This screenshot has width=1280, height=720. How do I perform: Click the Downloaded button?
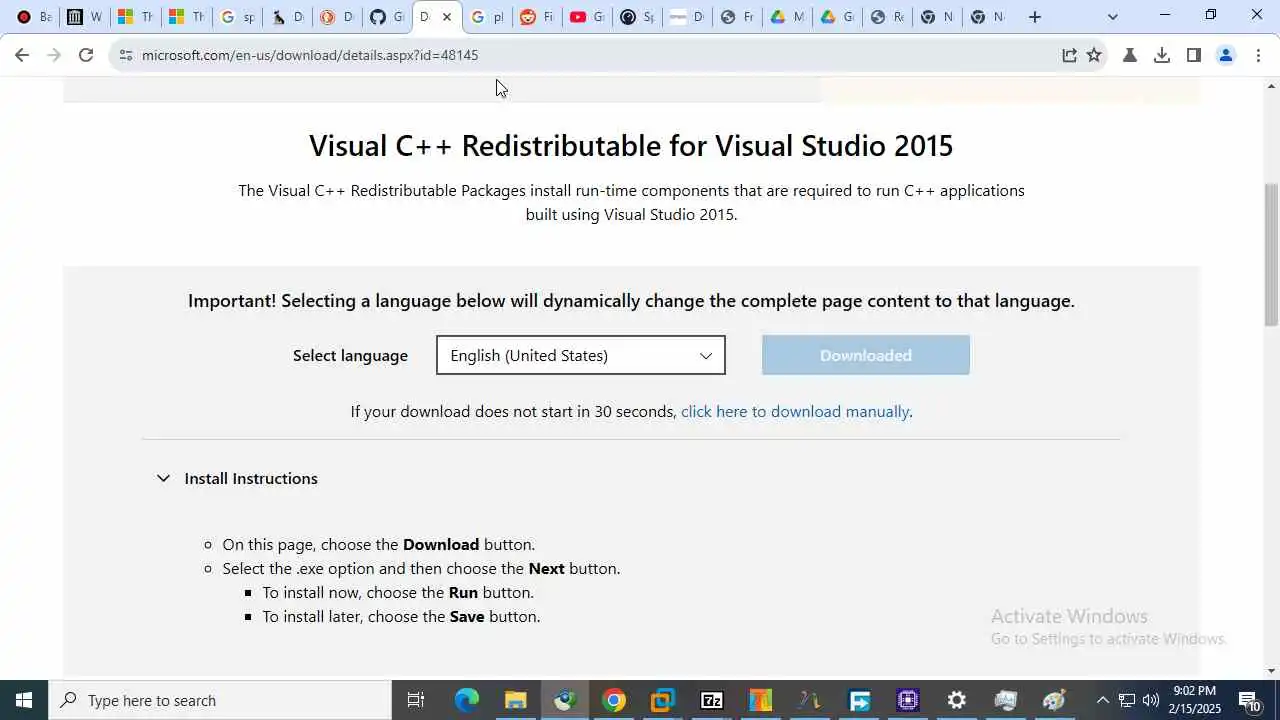pos(866,355)
